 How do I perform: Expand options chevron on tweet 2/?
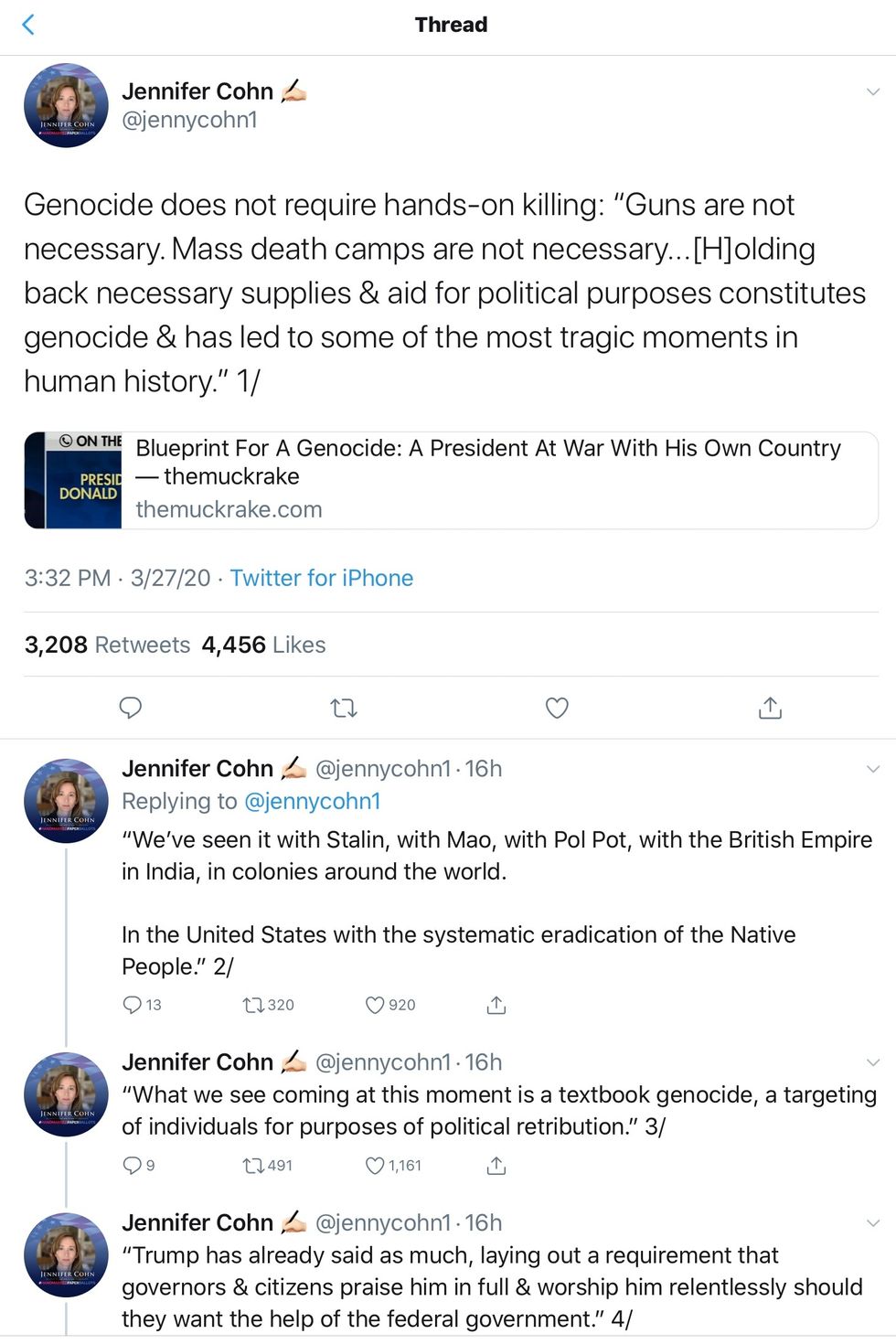tap(872, 769)
